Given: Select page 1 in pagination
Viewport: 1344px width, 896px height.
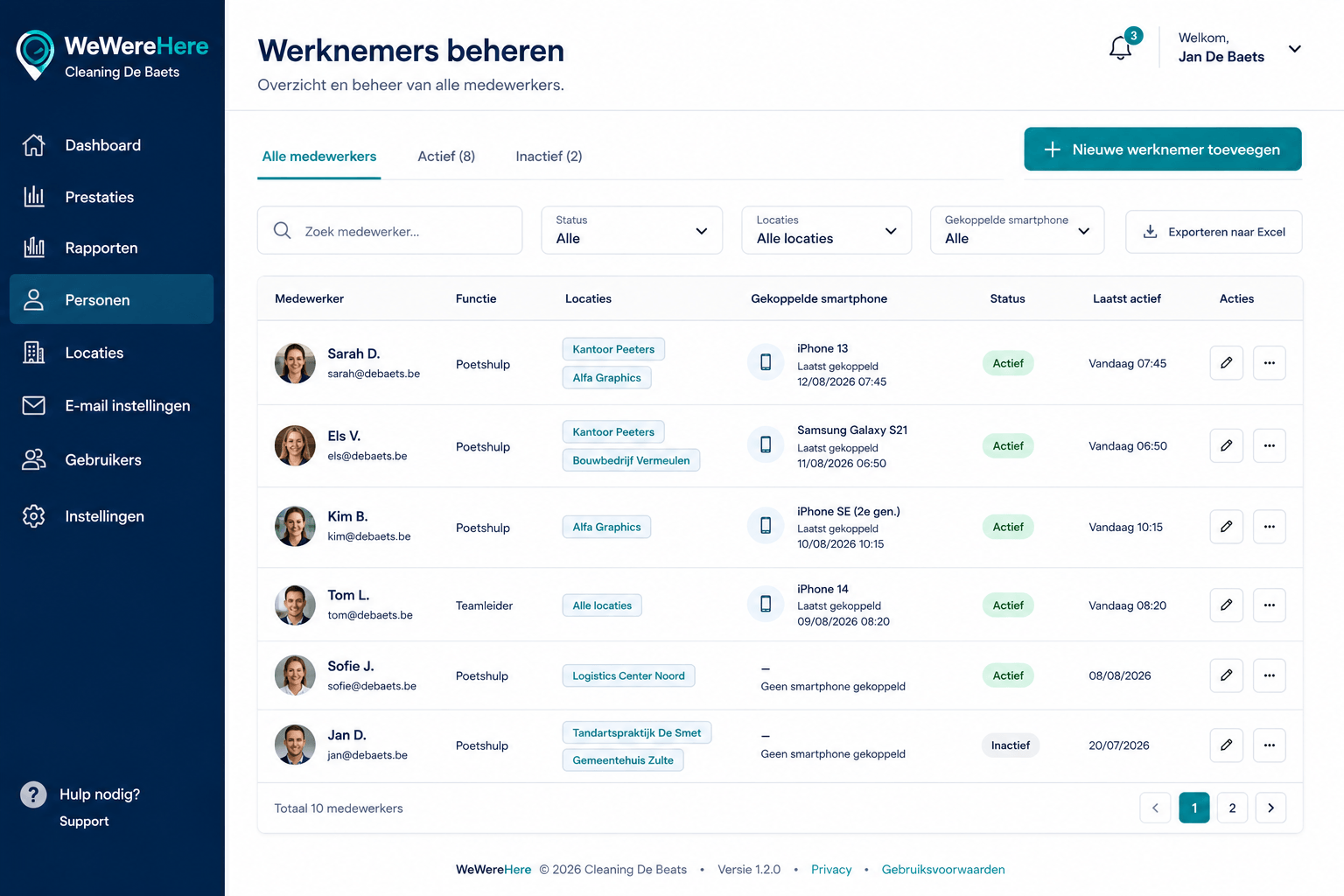Looking at the screenshot, I should pyautogui.click(x=1194, y=808).
